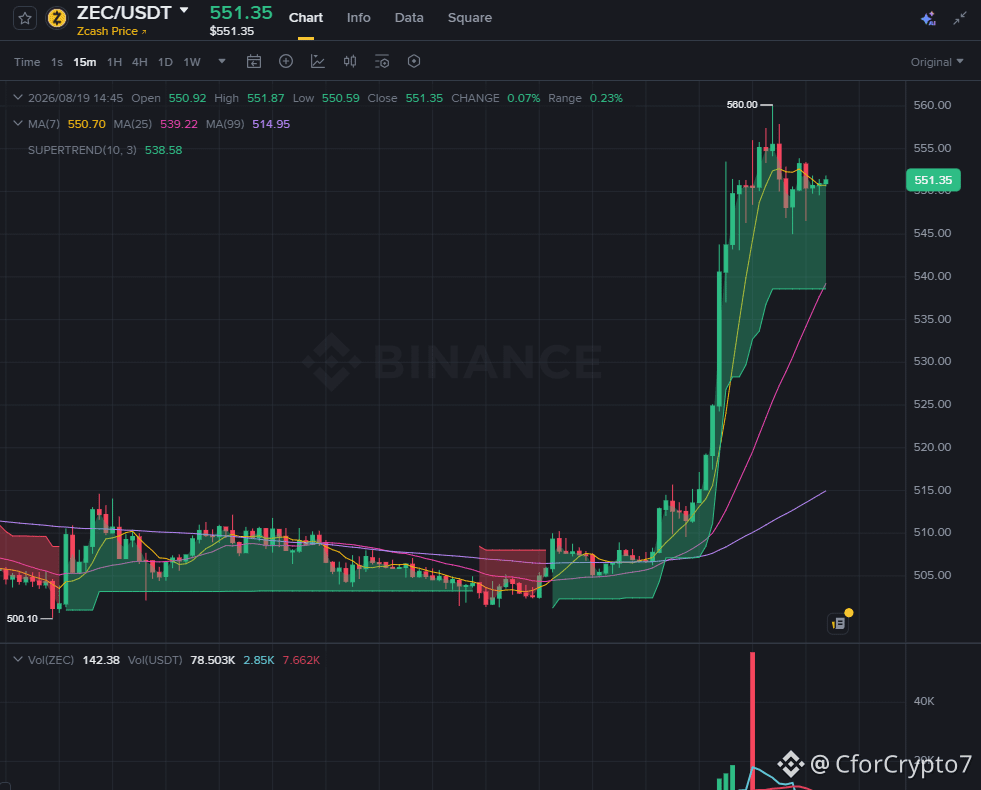Switch to the Chart tab

(x=305, y=18)
